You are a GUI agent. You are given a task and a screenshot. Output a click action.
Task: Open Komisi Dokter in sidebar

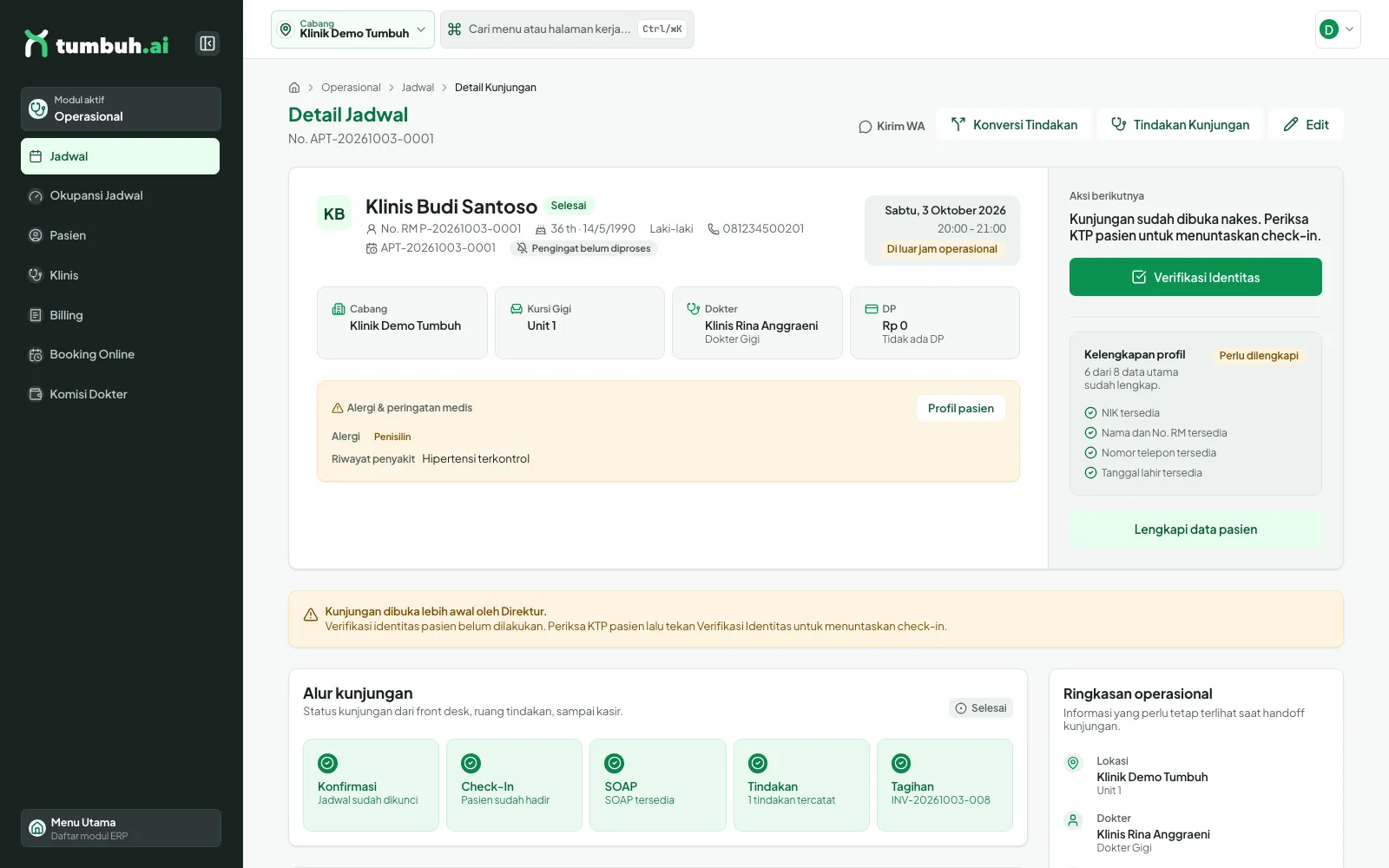coord(121,394)
